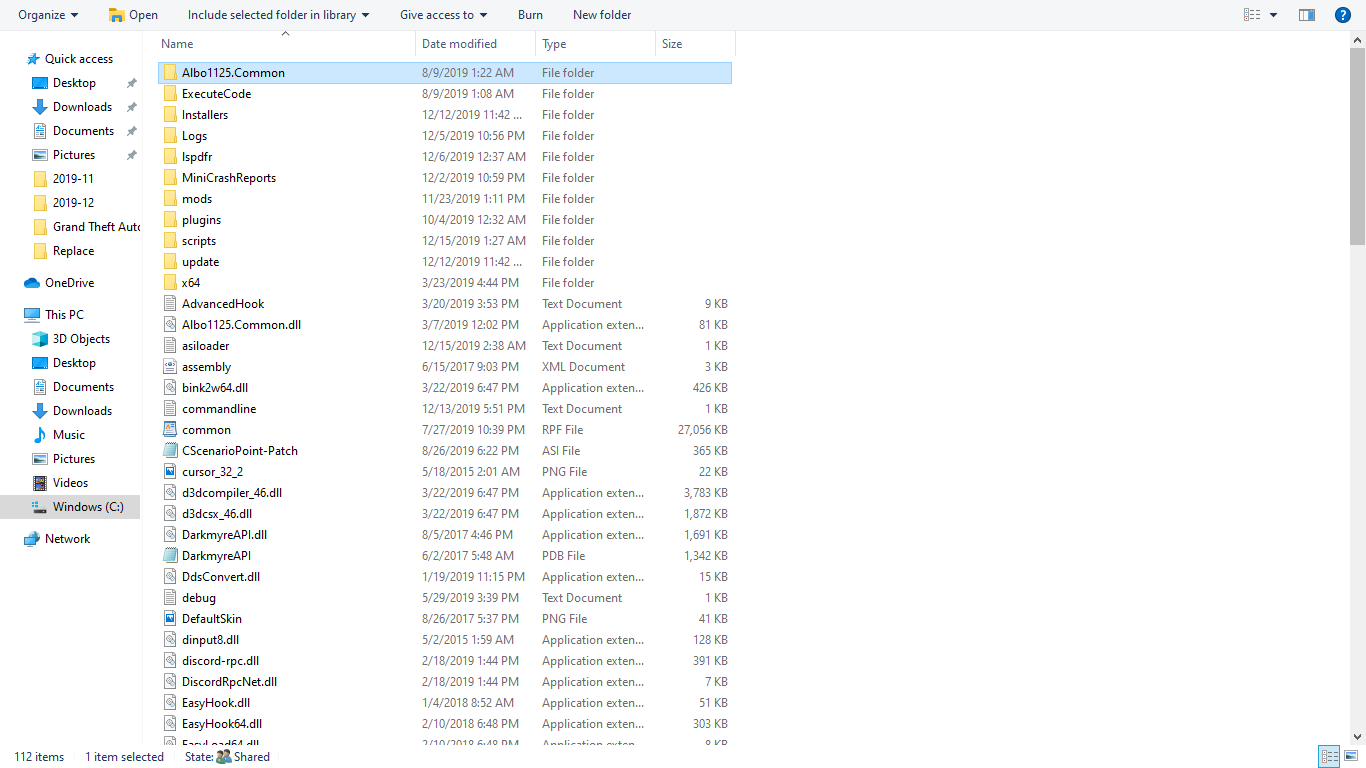Select the Installers folder

pos(205,115)
